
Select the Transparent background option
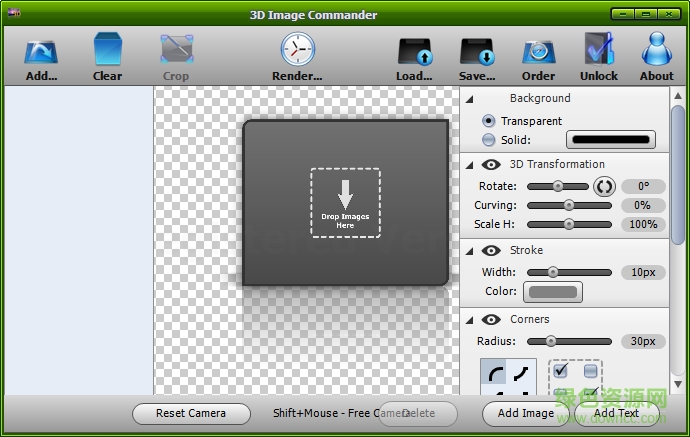pyautogui.click(x=488, y=121)
